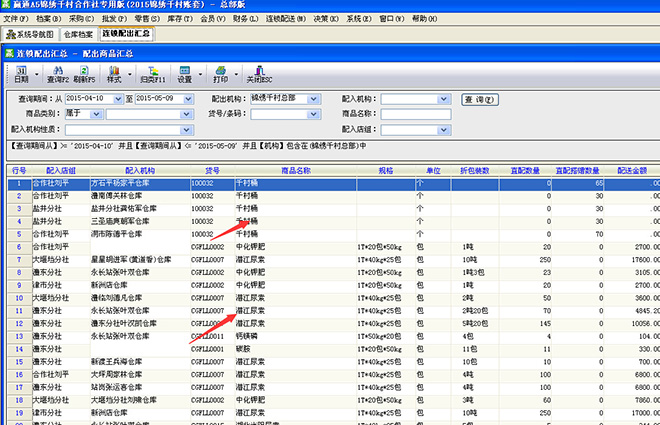Open the 商品类别 属于 operator dropdown
The width and height of the screenshot is (660, 425).
tap(97, 114)
